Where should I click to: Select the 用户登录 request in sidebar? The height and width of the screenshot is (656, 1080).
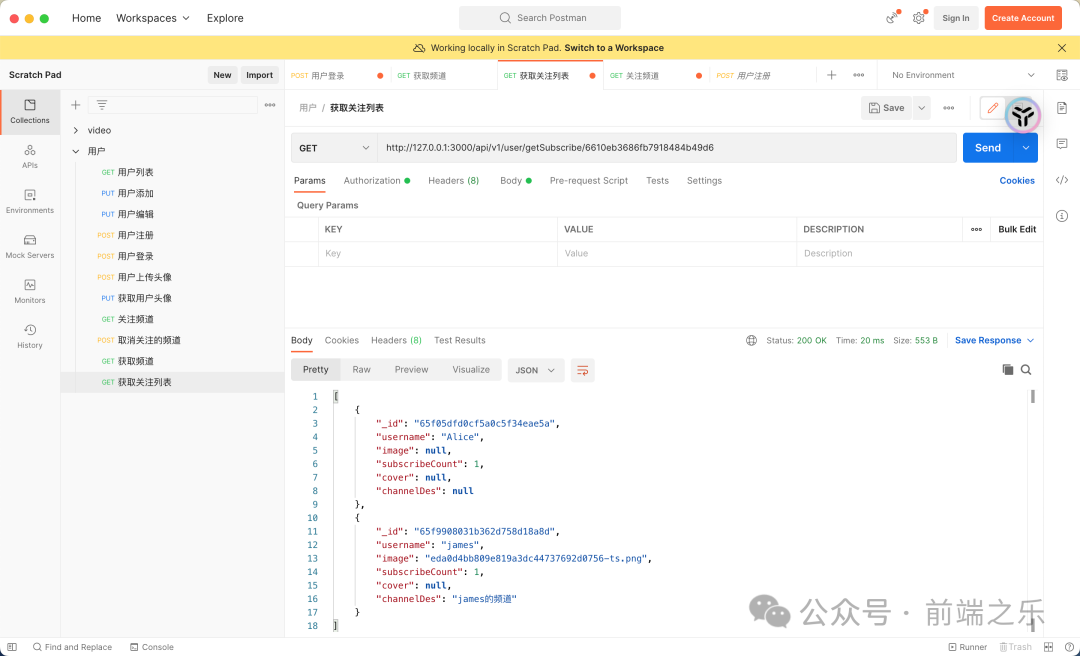(172, 256)
